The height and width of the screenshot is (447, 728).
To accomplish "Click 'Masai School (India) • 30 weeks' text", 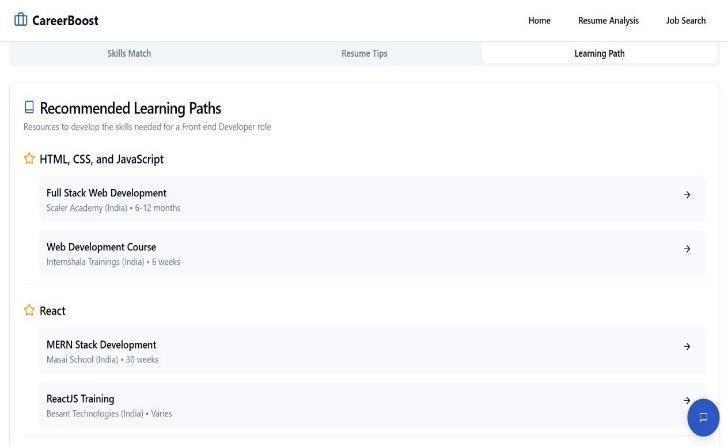I will point(102,359).
